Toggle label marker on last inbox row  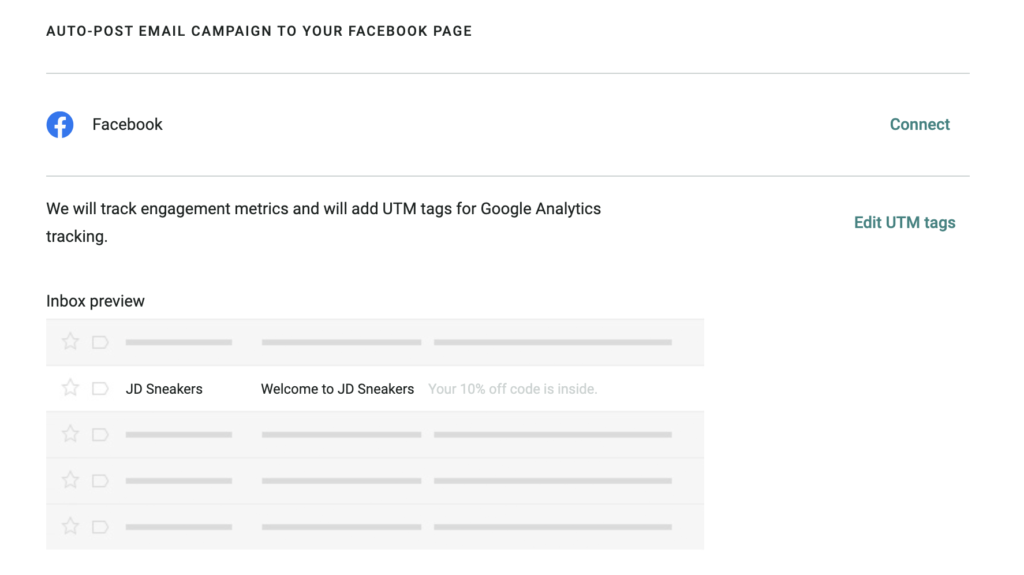100,526
